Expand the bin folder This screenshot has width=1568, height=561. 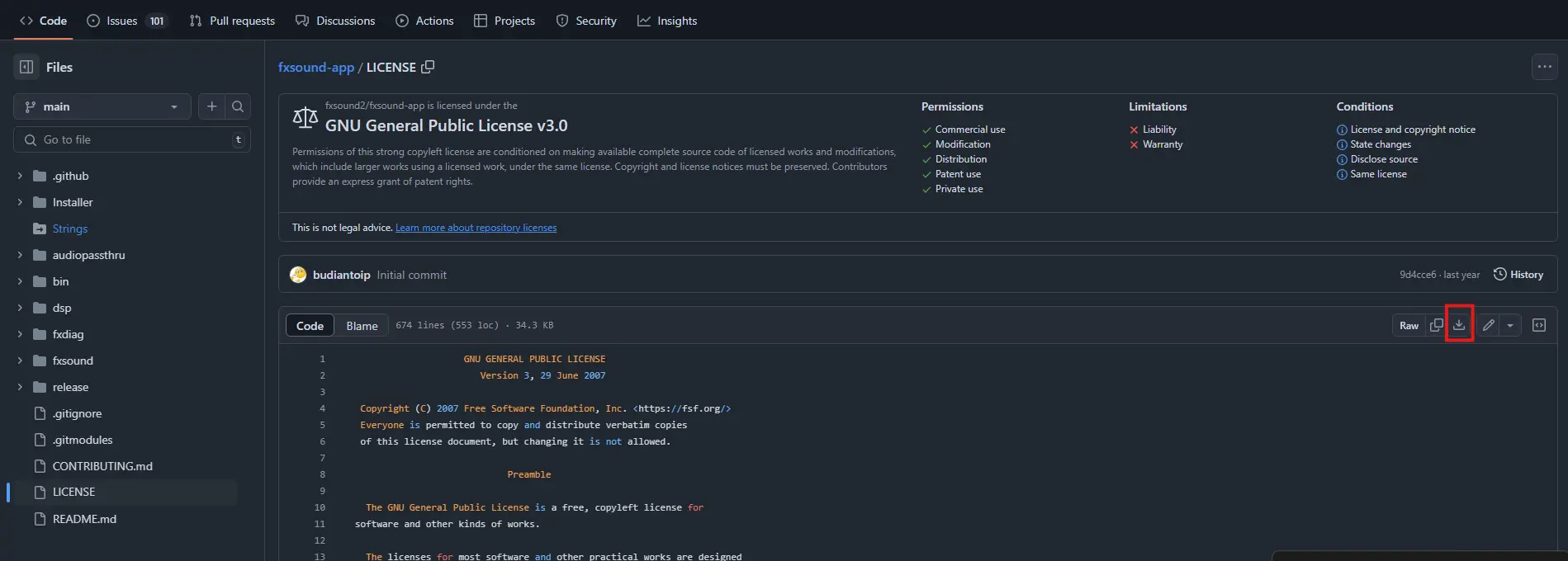coord(20,281)
